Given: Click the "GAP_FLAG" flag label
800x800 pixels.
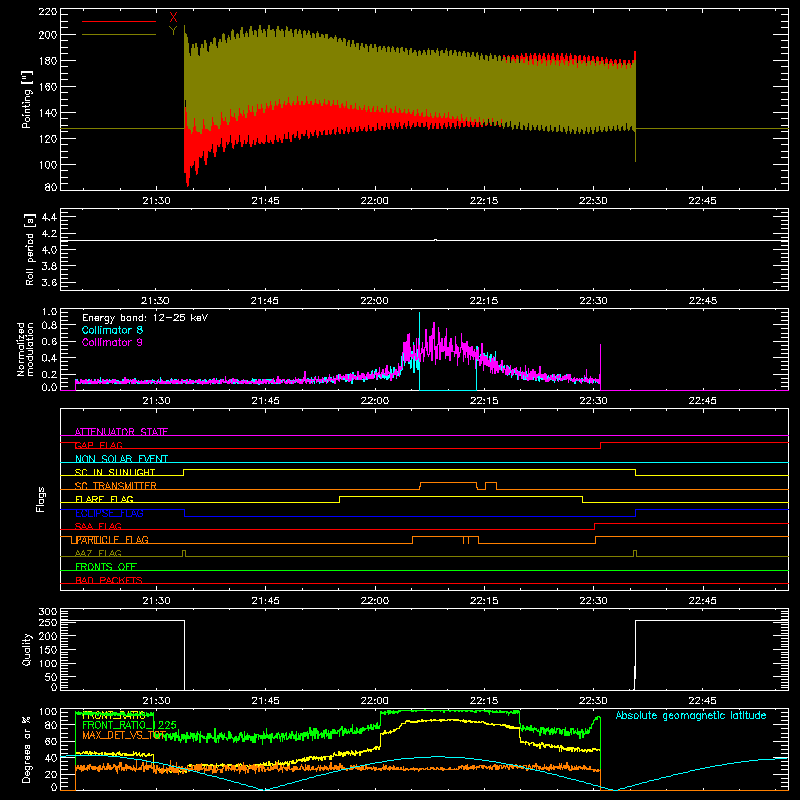Looking at the screenshot, I should click(x=98, y=445).
